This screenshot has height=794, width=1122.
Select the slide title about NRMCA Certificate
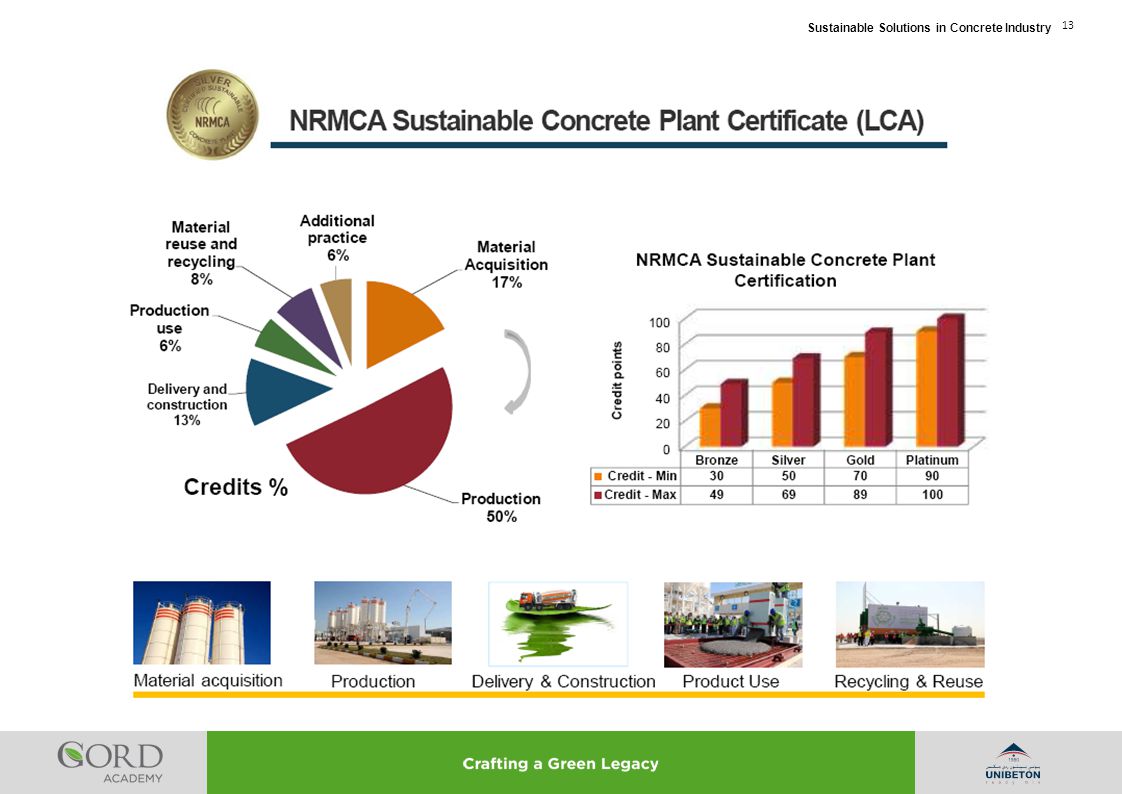click(x=606, y=121)
